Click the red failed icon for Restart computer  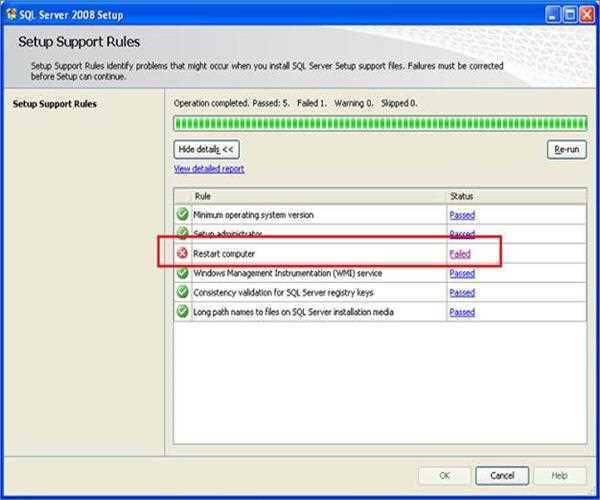pyautogui.click(x=182, y=253)
